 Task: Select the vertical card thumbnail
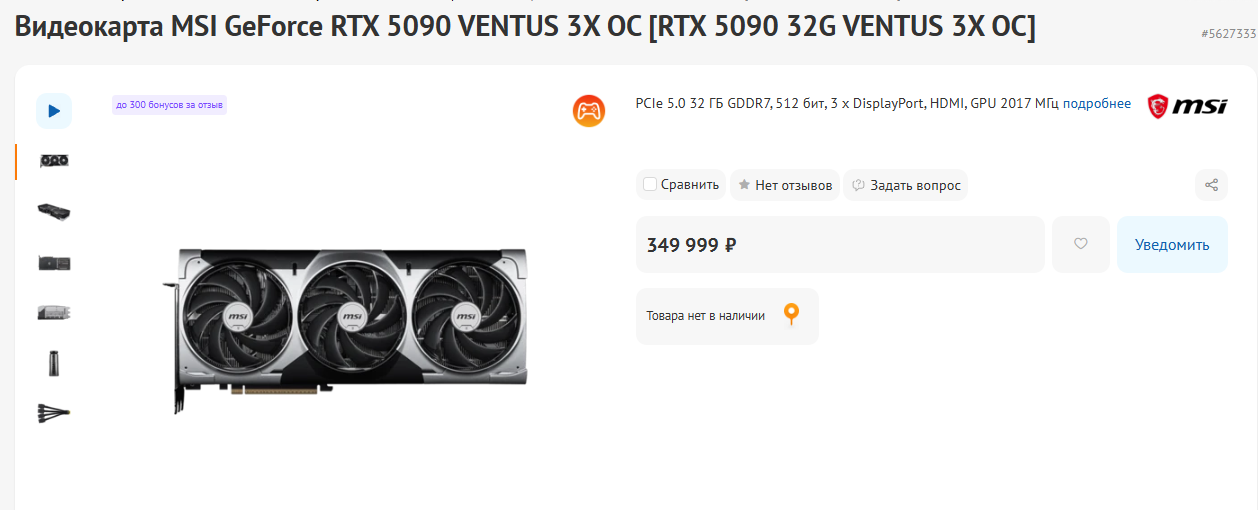click(x=54, y=363)
